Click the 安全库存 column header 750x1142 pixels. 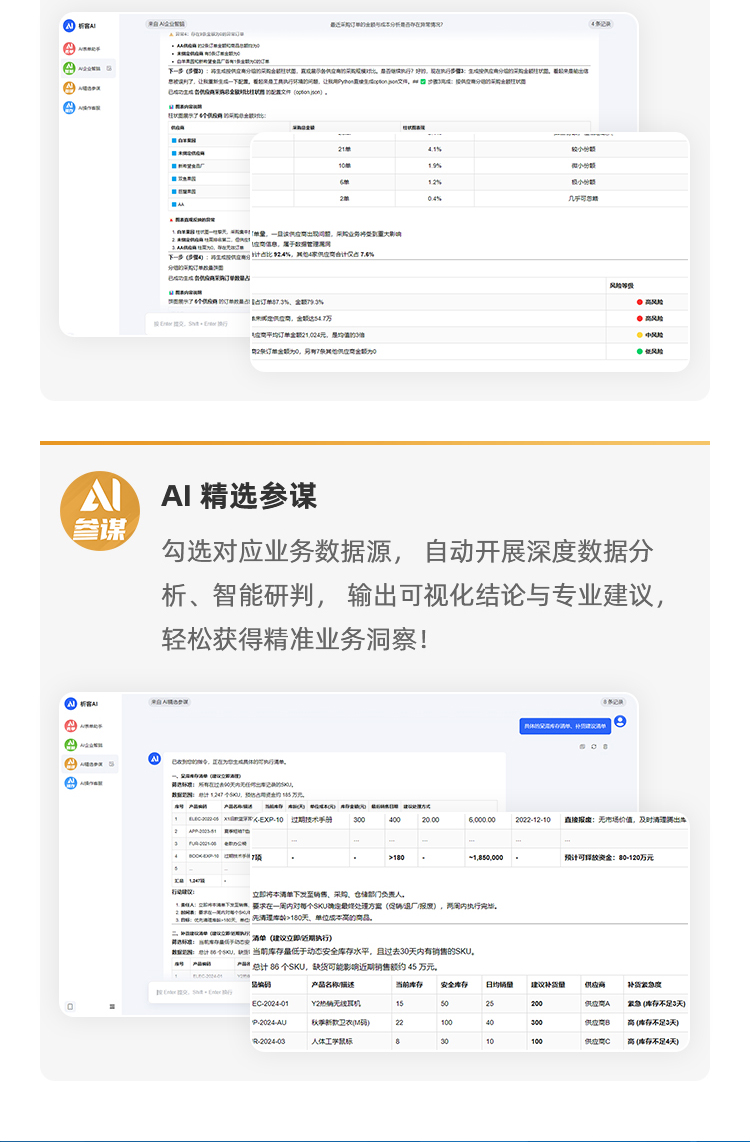(x=452, y=985)
